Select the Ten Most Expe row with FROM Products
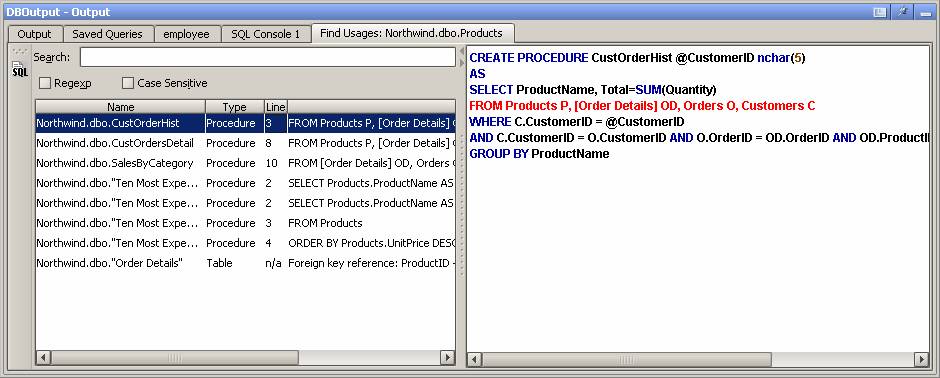The height and width of the screenshot is (378, 940). [245, 223]
